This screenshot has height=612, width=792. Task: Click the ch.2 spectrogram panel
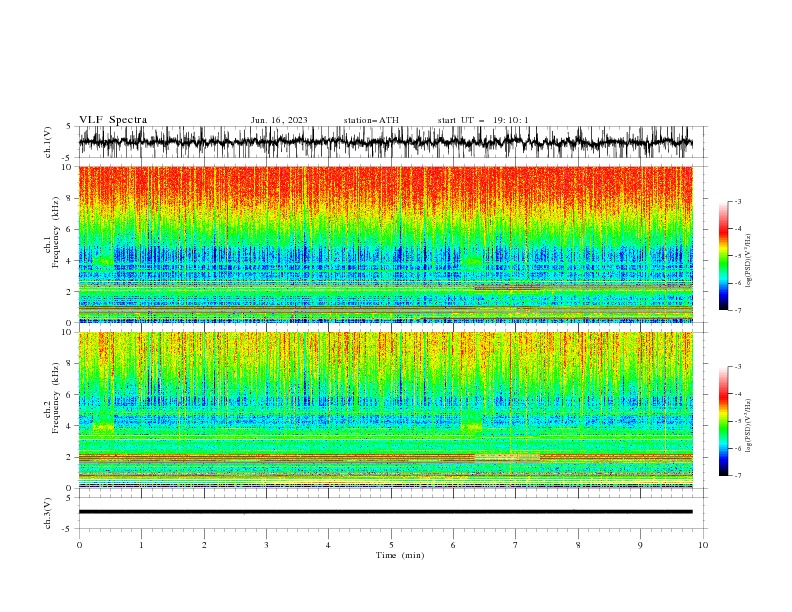(x=385, y=410)
